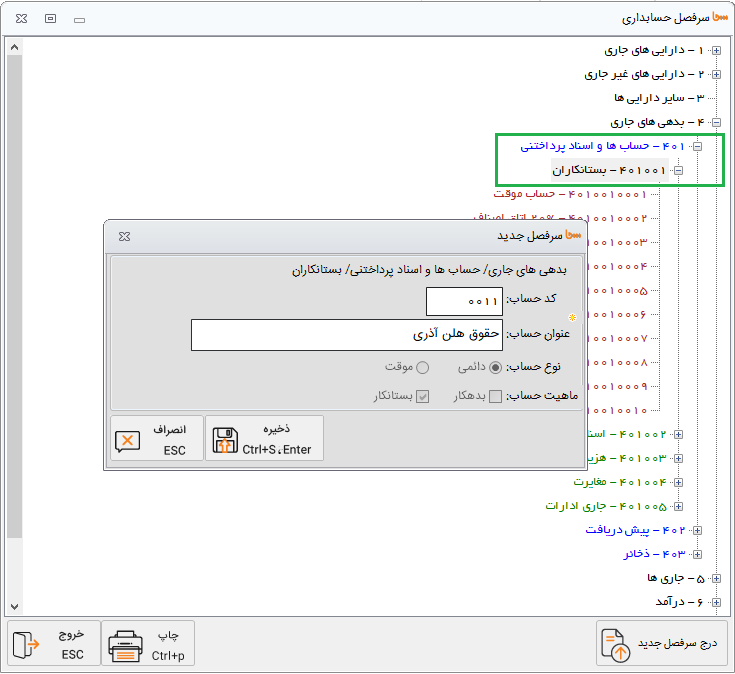Expand node ۴۰۱۰۰۵ جاری ادارات
Screen dimensions: 735x674
coord(678,507)
